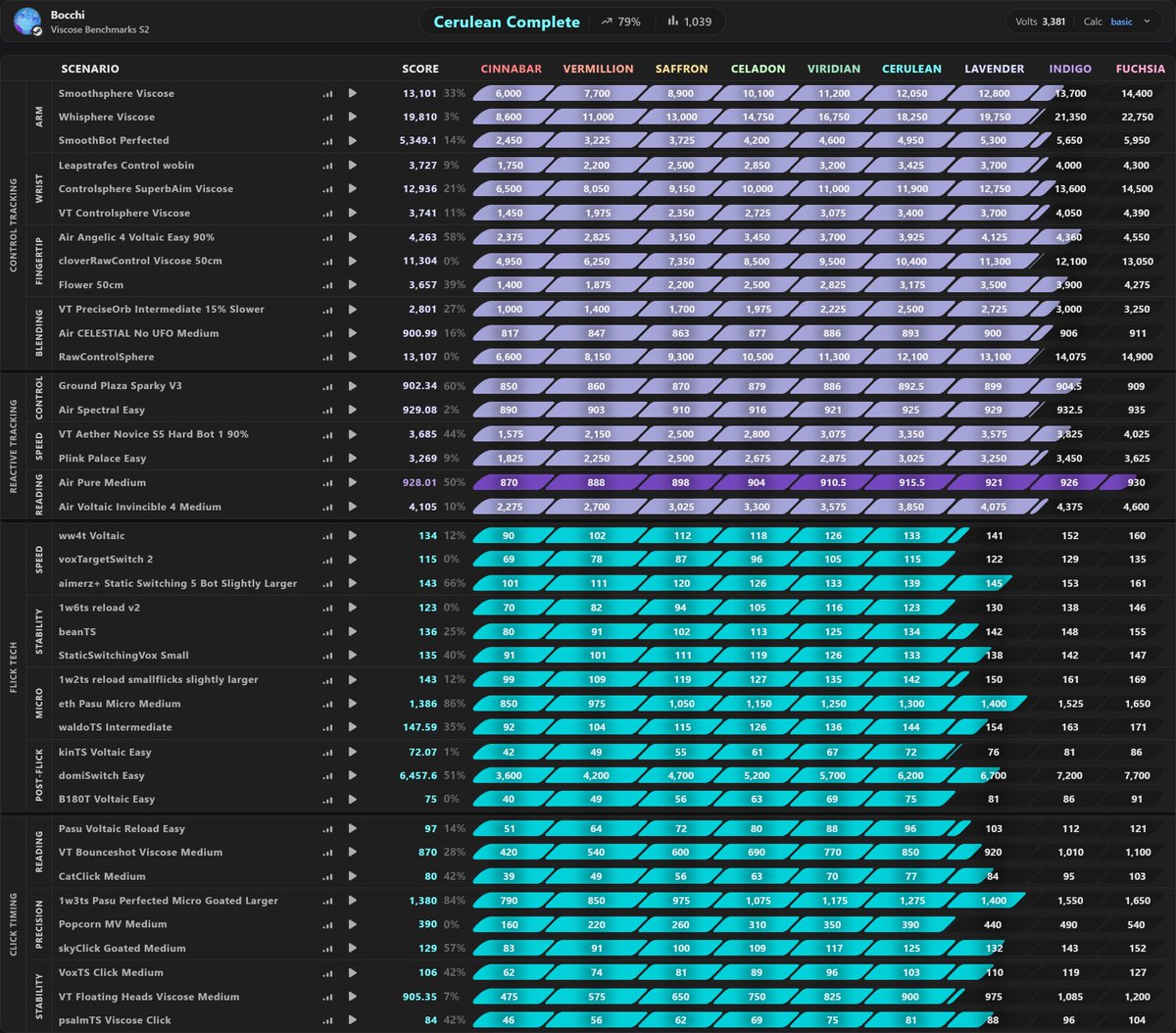1176x1033 pixels.
Task: Click the Viscose Benchmarks S2 subtitle
Action: 100,30
